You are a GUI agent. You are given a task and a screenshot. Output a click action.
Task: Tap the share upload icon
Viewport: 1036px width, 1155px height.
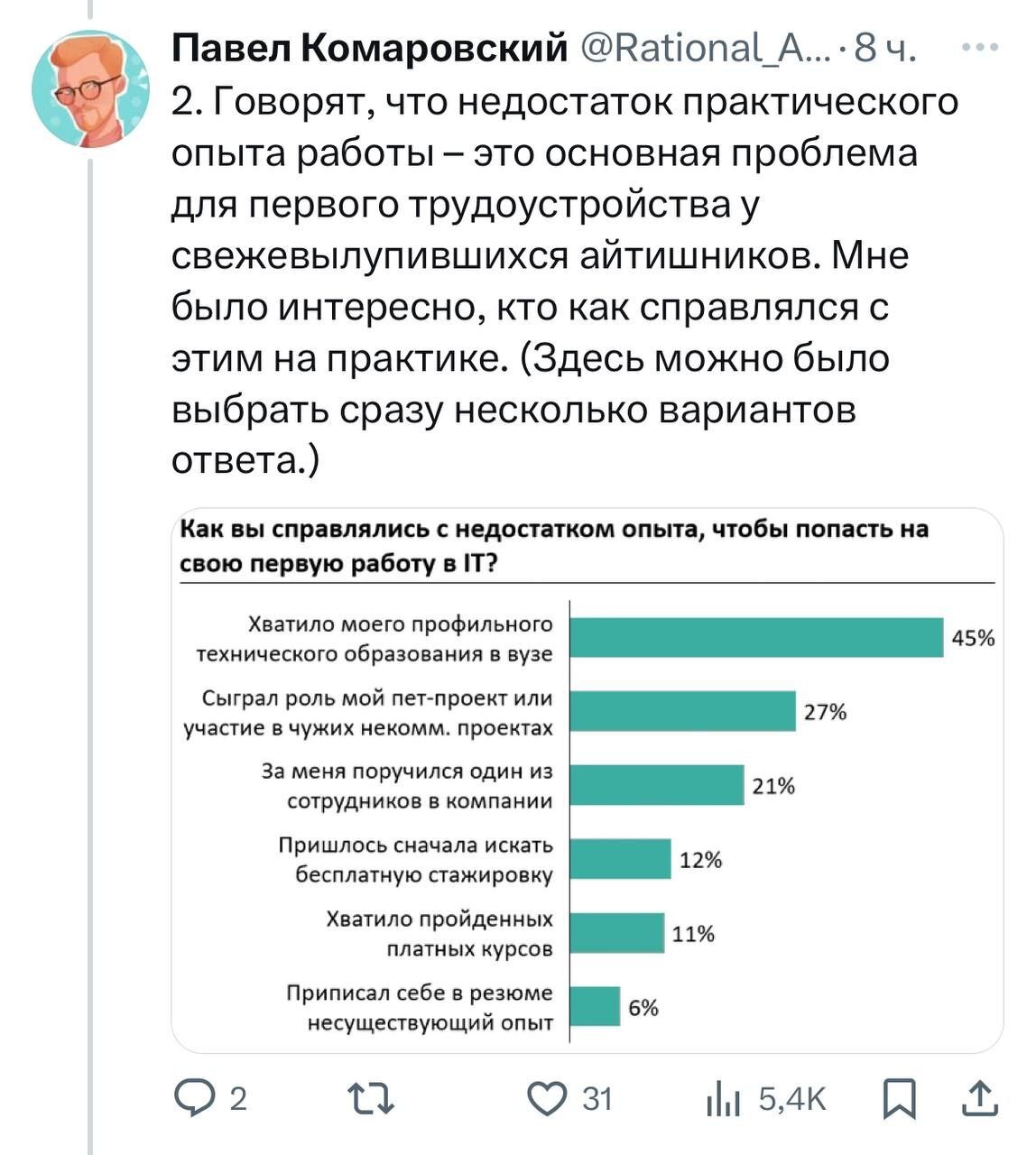[x=980, y=1098]
